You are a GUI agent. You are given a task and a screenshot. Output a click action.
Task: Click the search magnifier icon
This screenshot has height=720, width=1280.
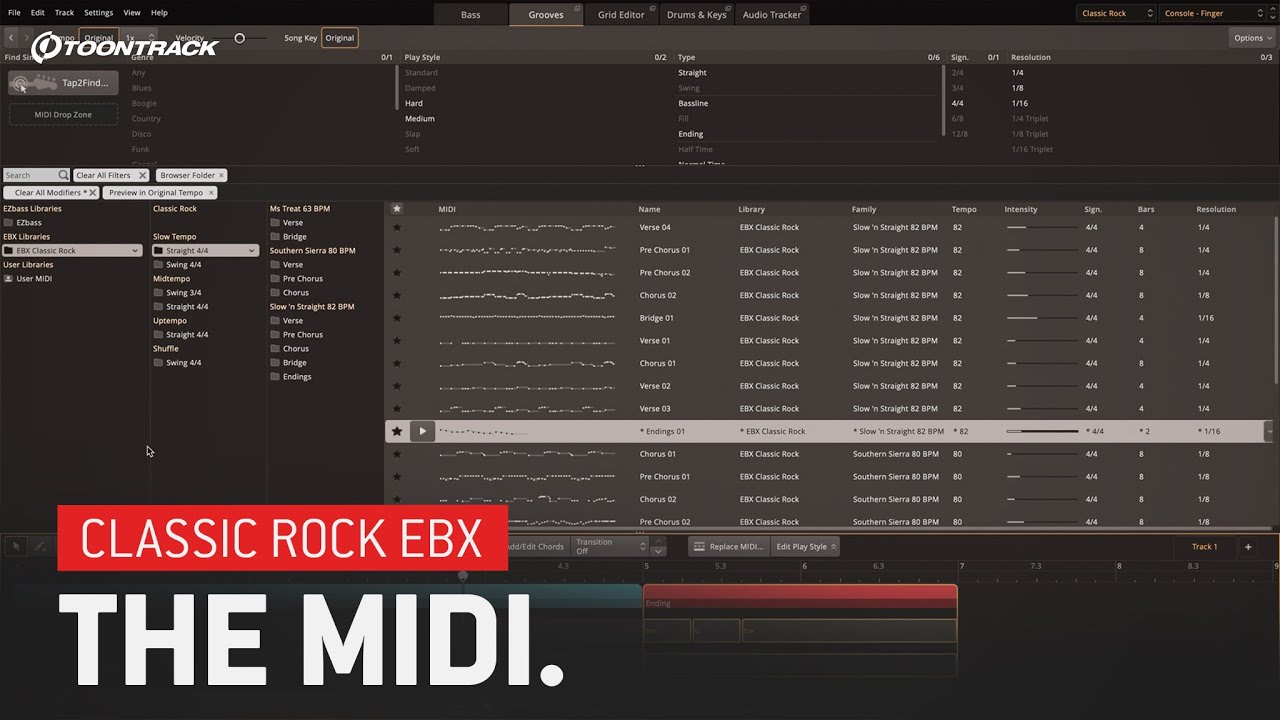click(x=63, y=175)
